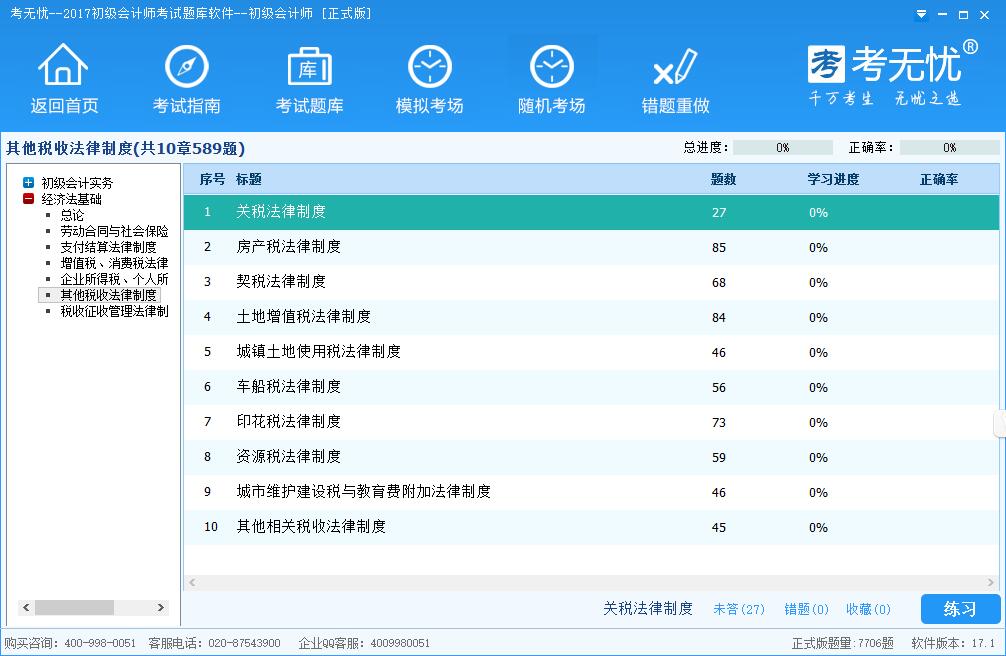
Task: Click the title bar dropdown menu arrow
Action: (921, 14)
